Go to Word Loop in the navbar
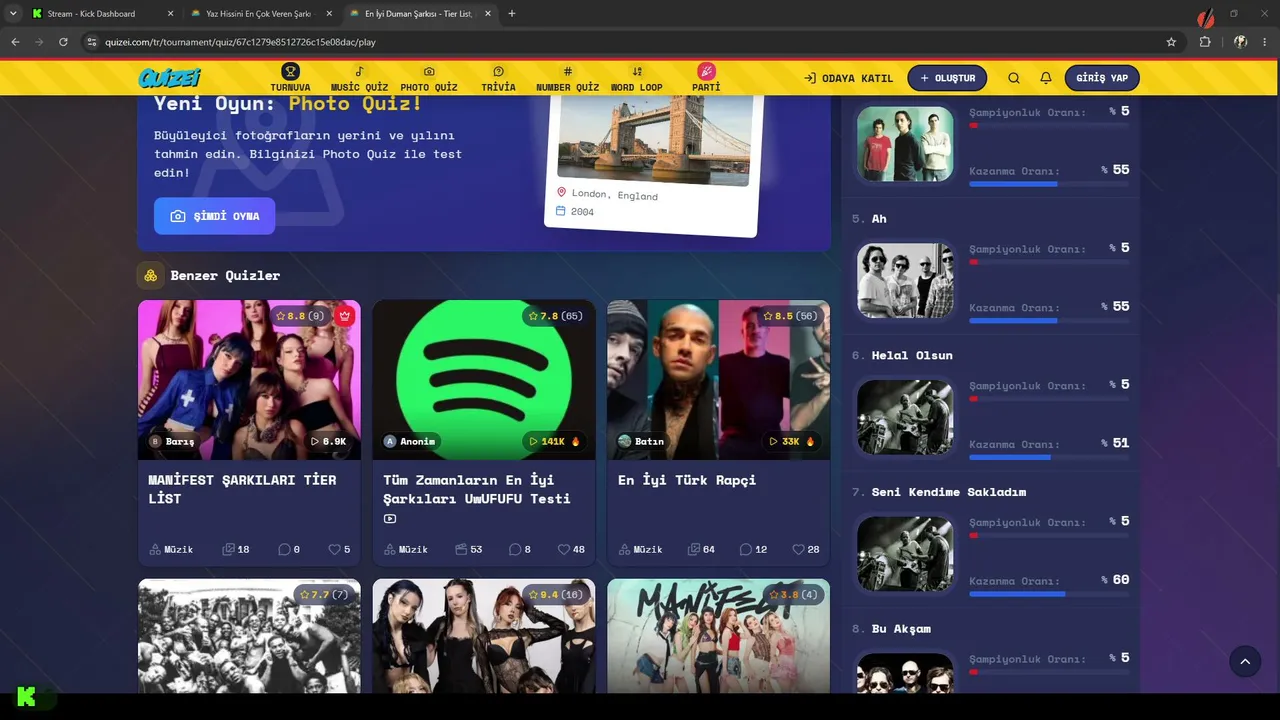The height and width of the screenshot is (720, 1280). click(x=637, y=78)
